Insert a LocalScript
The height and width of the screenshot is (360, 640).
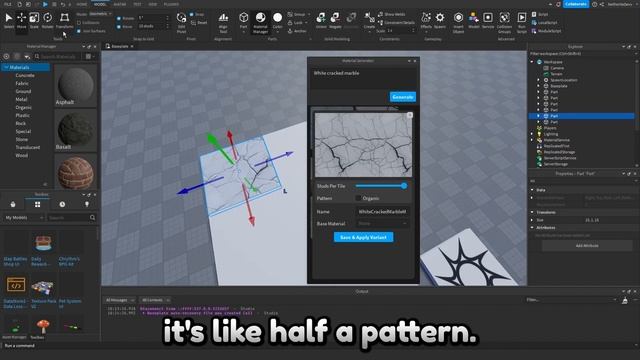coord(544,22)
